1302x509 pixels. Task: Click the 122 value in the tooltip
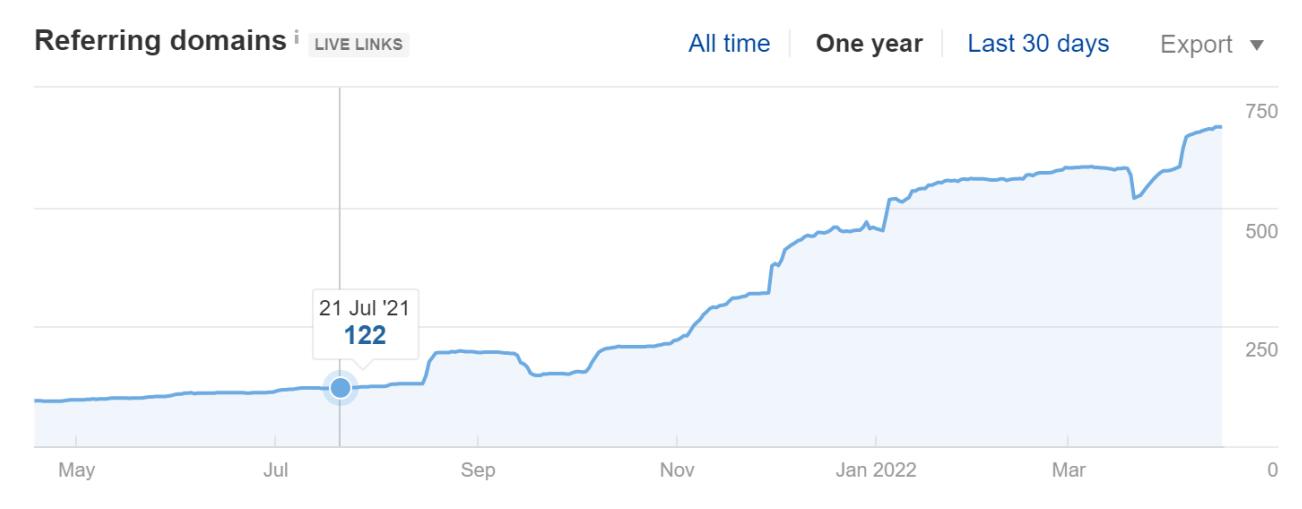tap(365, 336)
